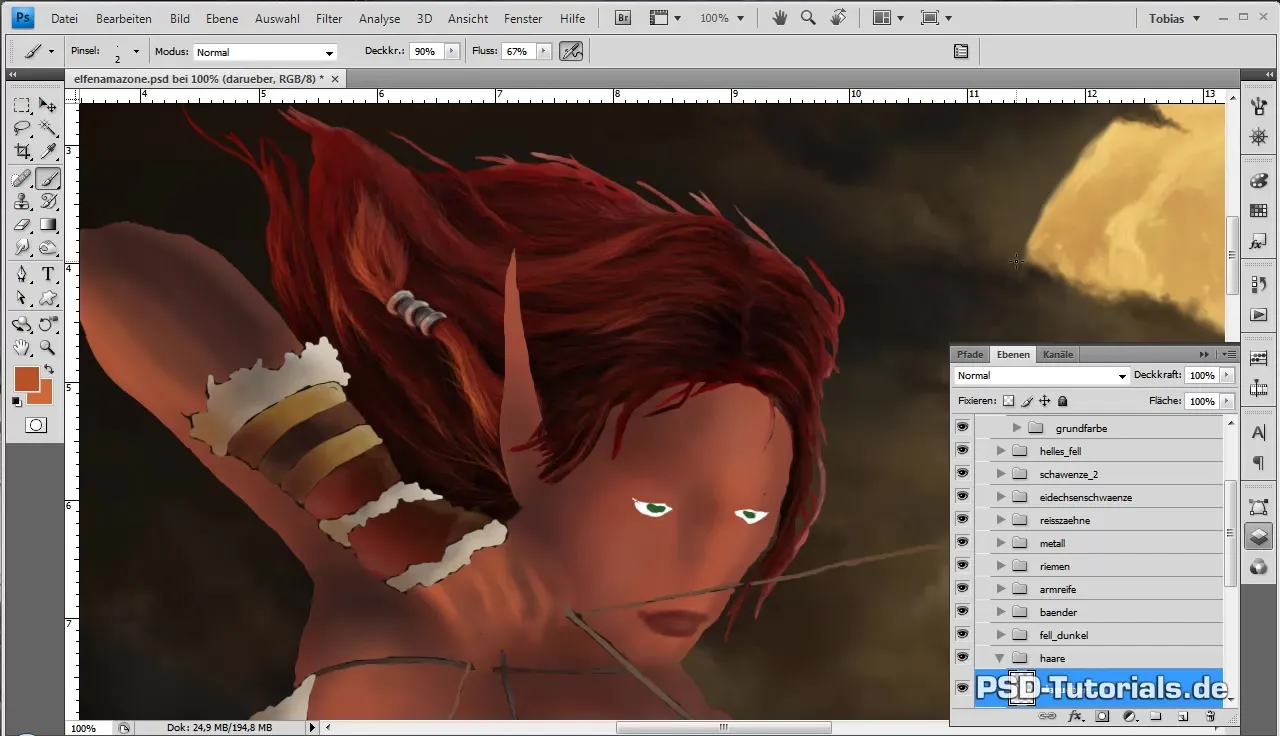This screenshot has width=1280, height=736.
Task: Expand the baender layer group
Action: click(1000, 612)
